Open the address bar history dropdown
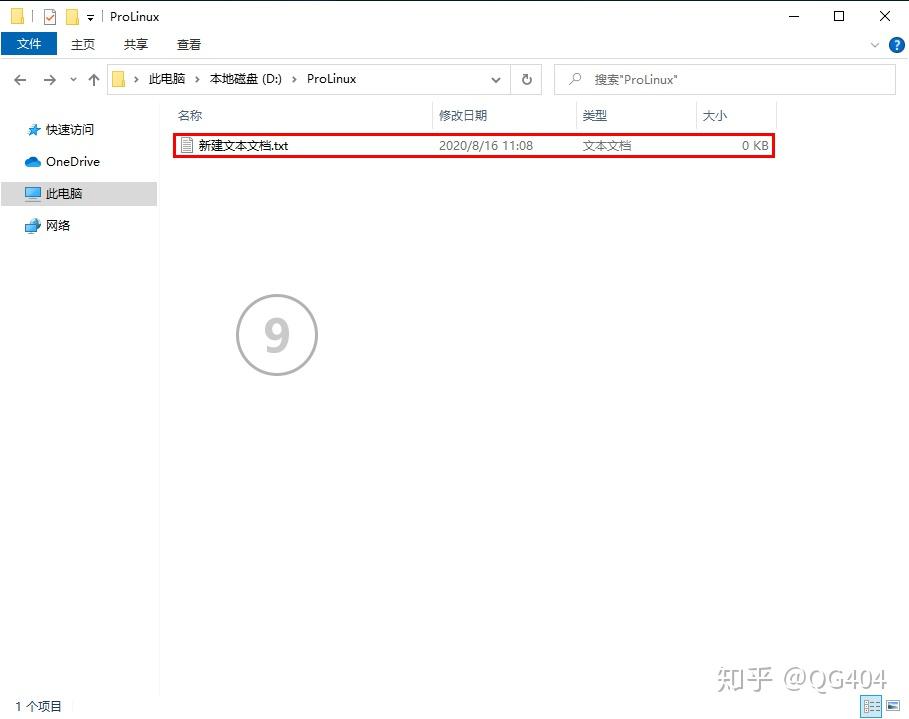This screenshot has height=719, width=909. pyautogui.click(x=496, y=80)
